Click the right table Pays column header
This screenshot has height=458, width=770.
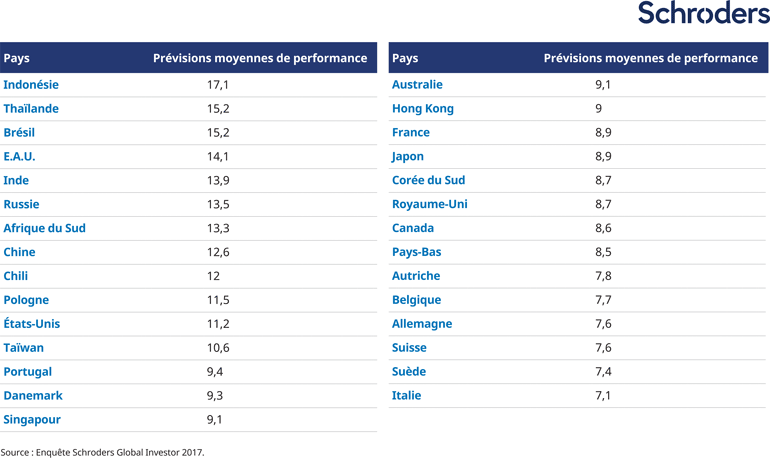point(405,58)
